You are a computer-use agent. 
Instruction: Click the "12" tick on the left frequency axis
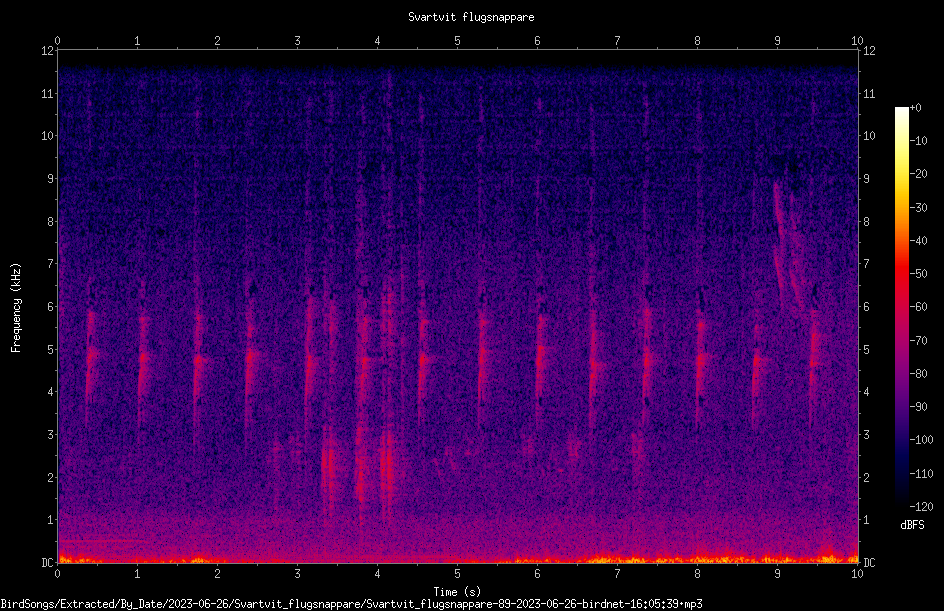(47, 51)
